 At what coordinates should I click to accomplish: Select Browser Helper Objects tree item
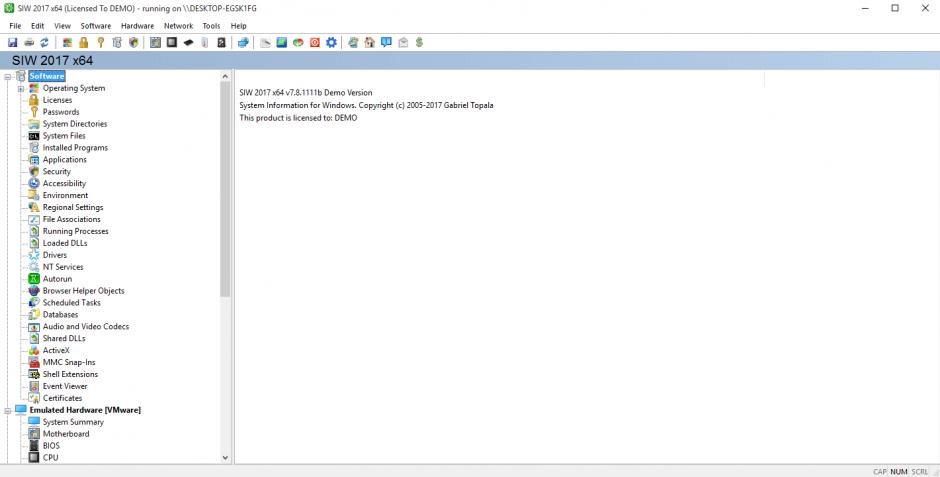pos(83,291)
